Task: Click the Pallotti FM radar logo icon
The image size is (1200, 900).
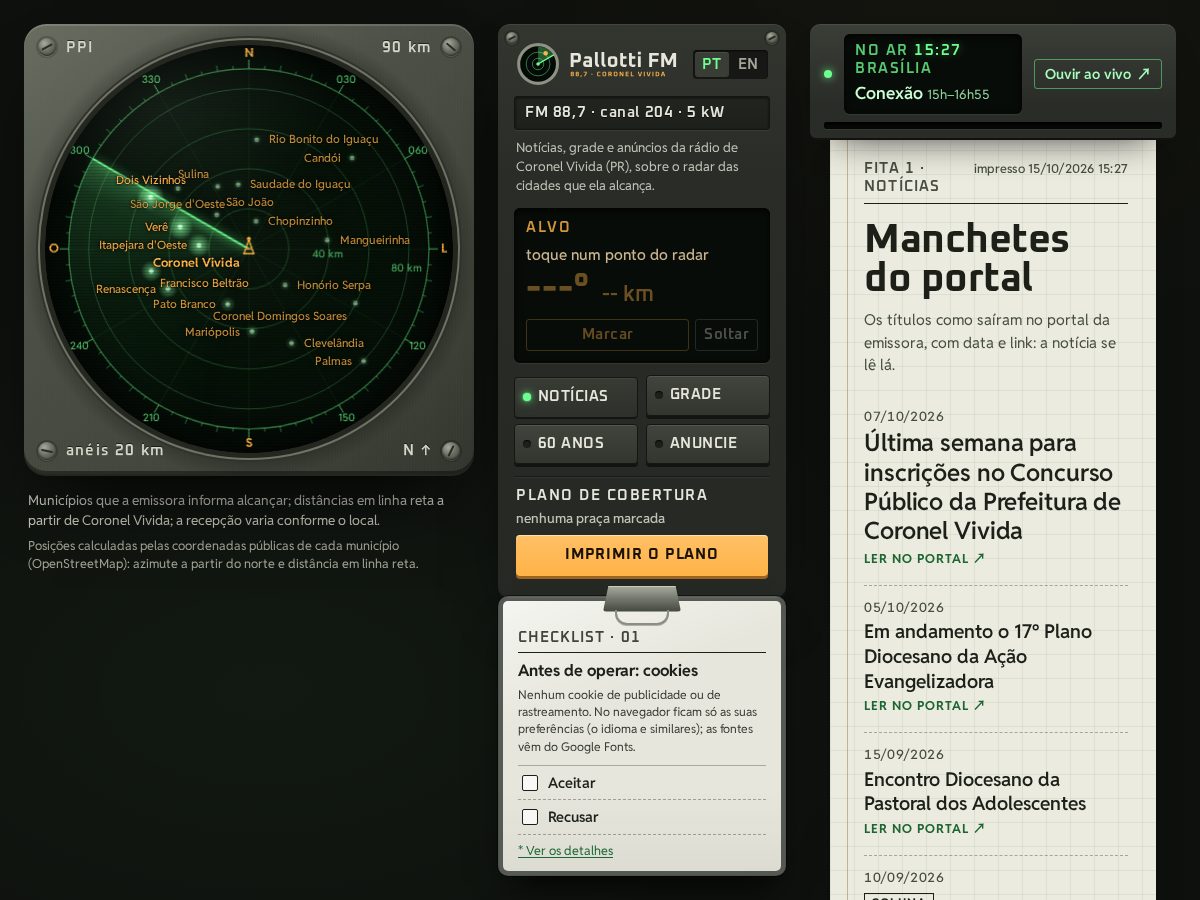Action: pos(538,64)
